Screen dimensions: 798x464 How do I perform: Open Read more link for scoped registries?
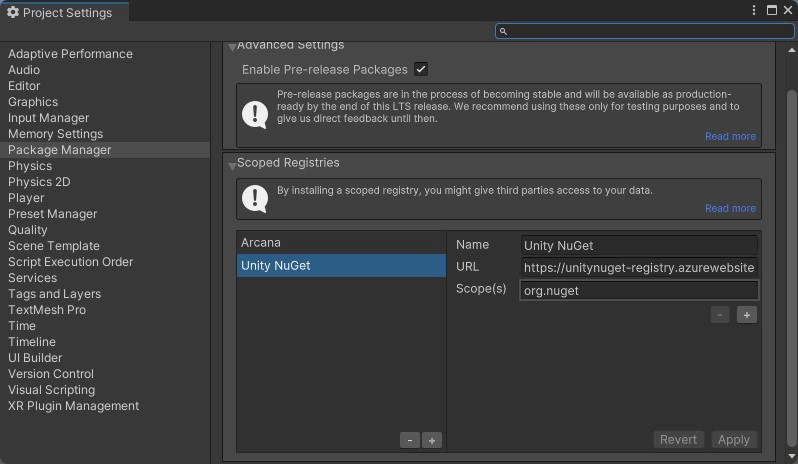click(x=730, y=208)
